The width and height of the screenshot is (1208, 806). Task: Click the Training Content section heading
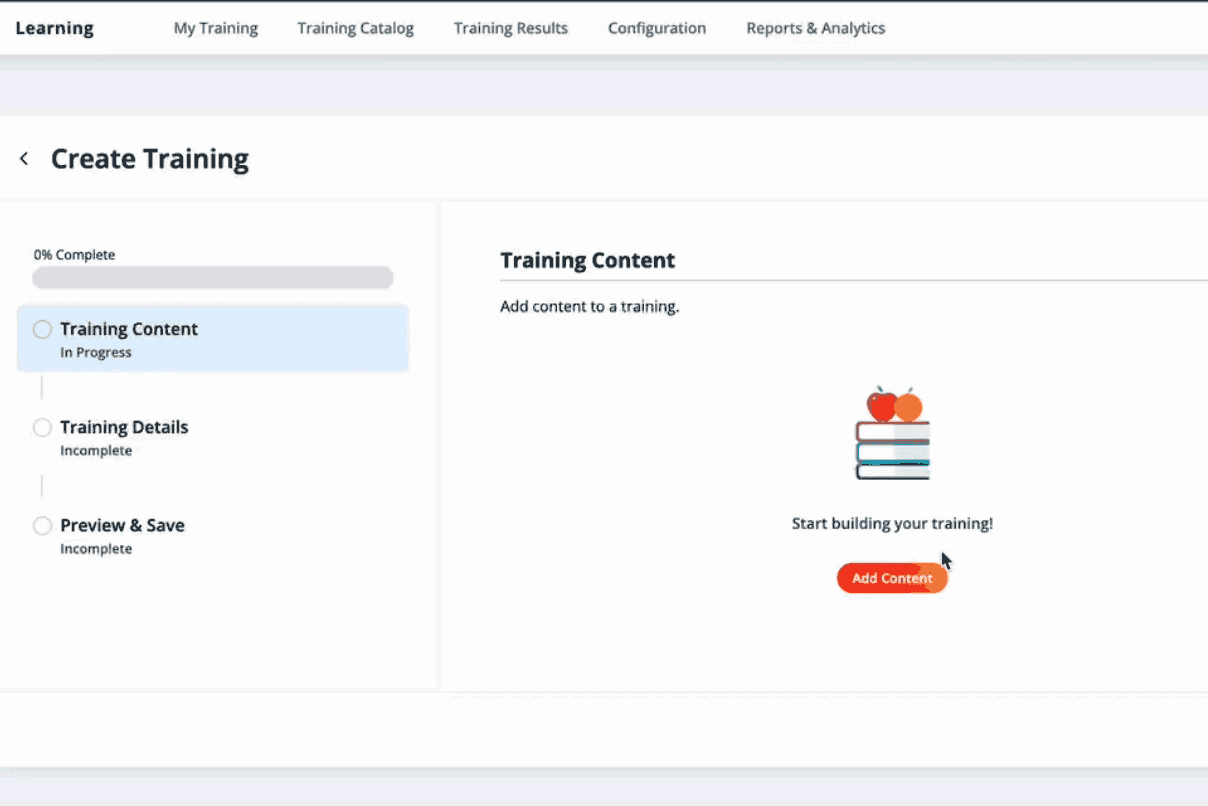point(587,261)
